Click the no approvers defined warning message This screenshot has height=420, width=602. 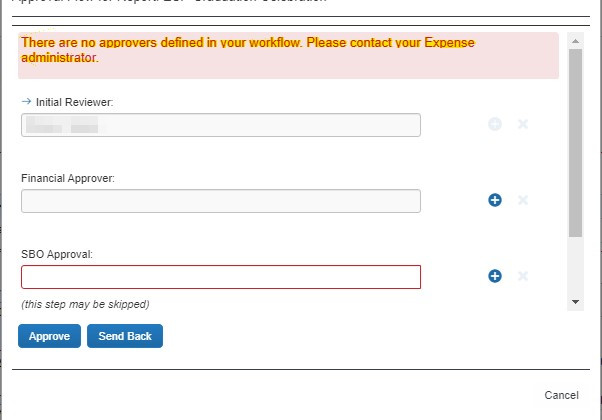click(248, 50)
